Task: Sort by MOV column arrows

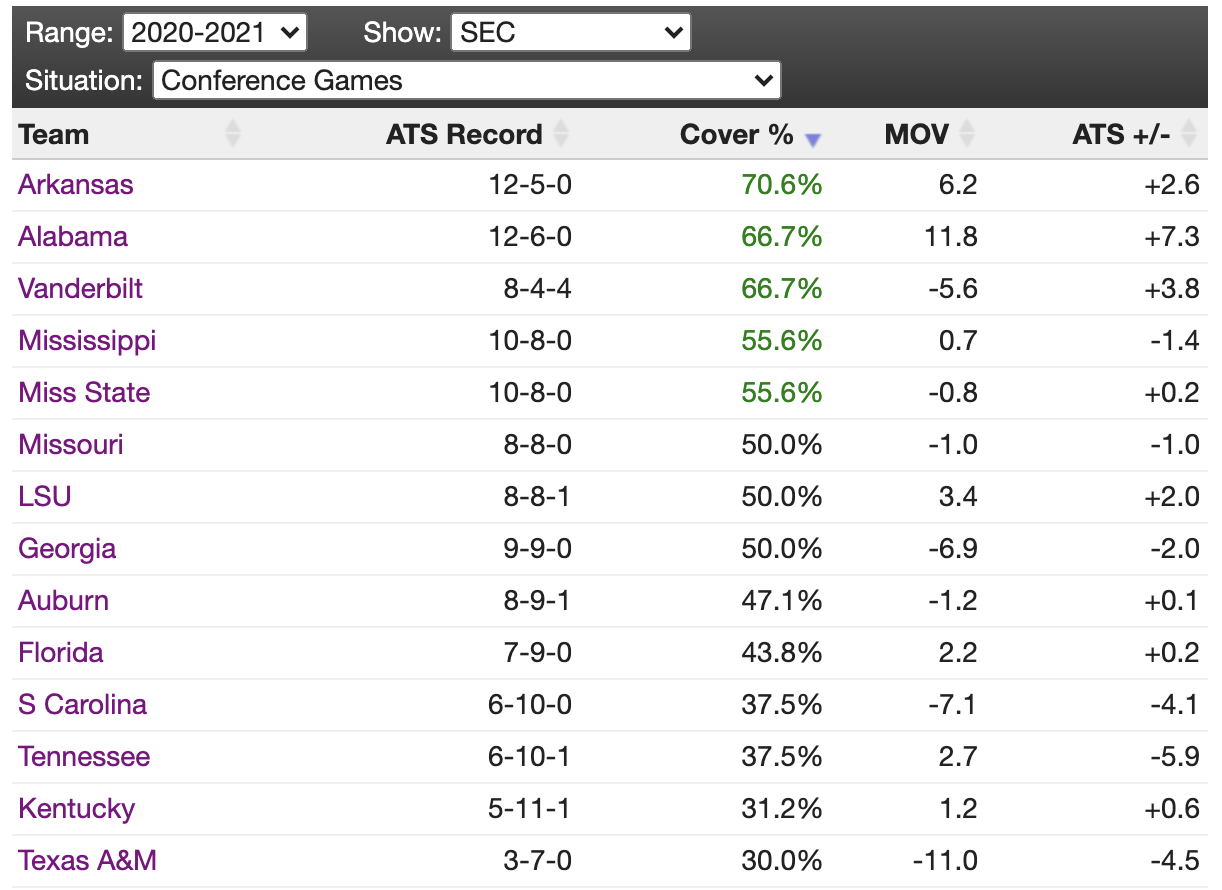Action: click(967, 133)
